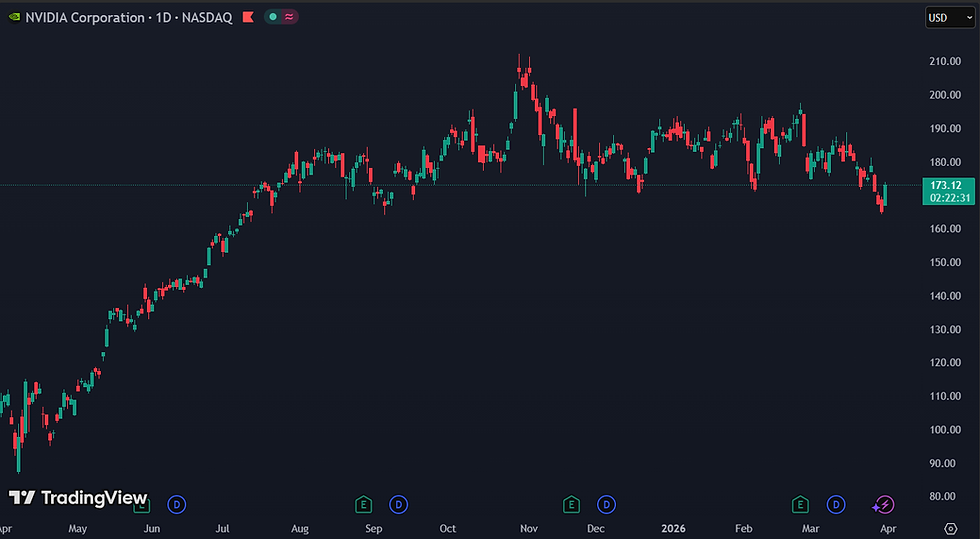Click the Dec label on the time axis

(596, 529)
